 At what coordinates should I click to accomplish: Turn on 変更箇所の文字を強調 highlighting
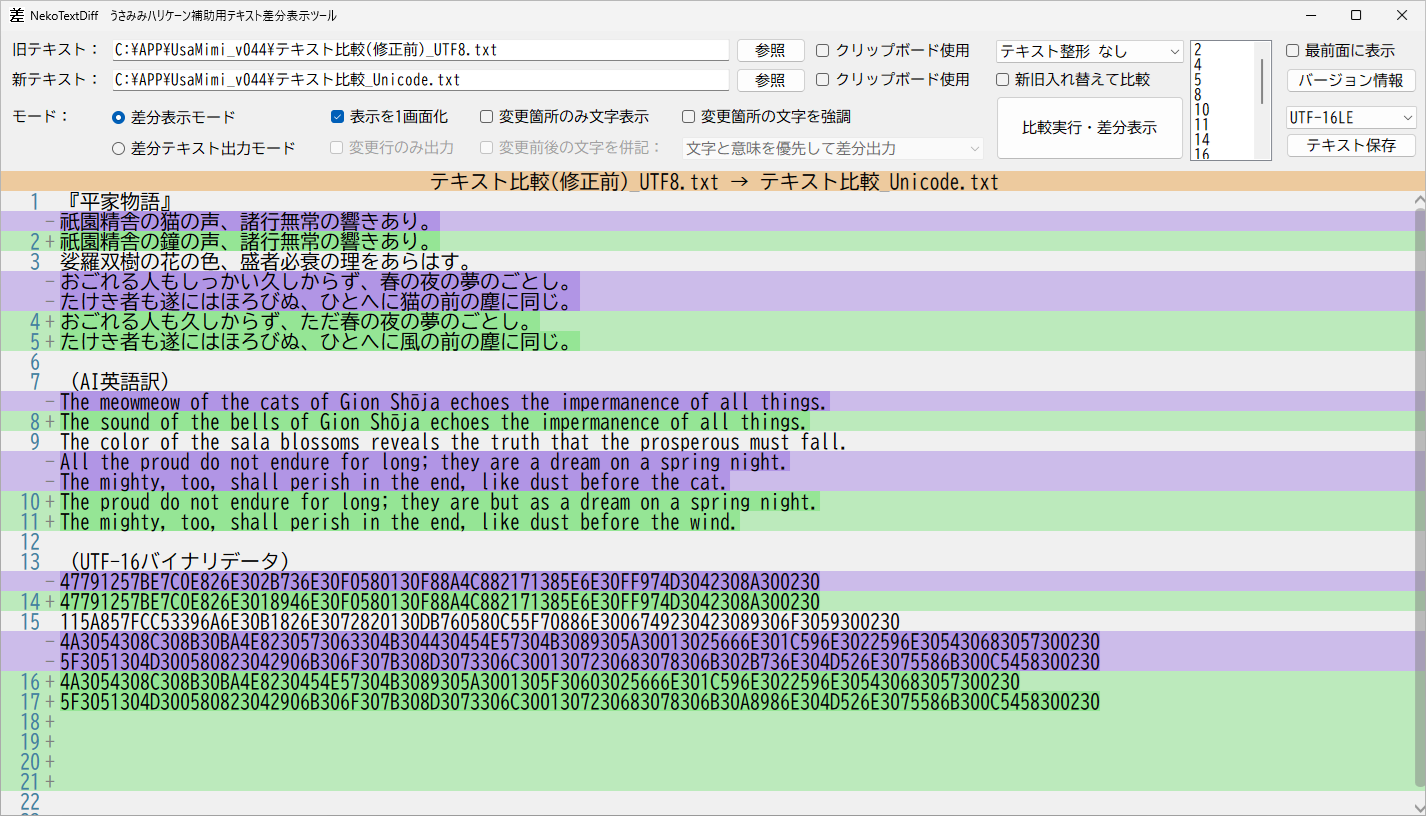688,116
